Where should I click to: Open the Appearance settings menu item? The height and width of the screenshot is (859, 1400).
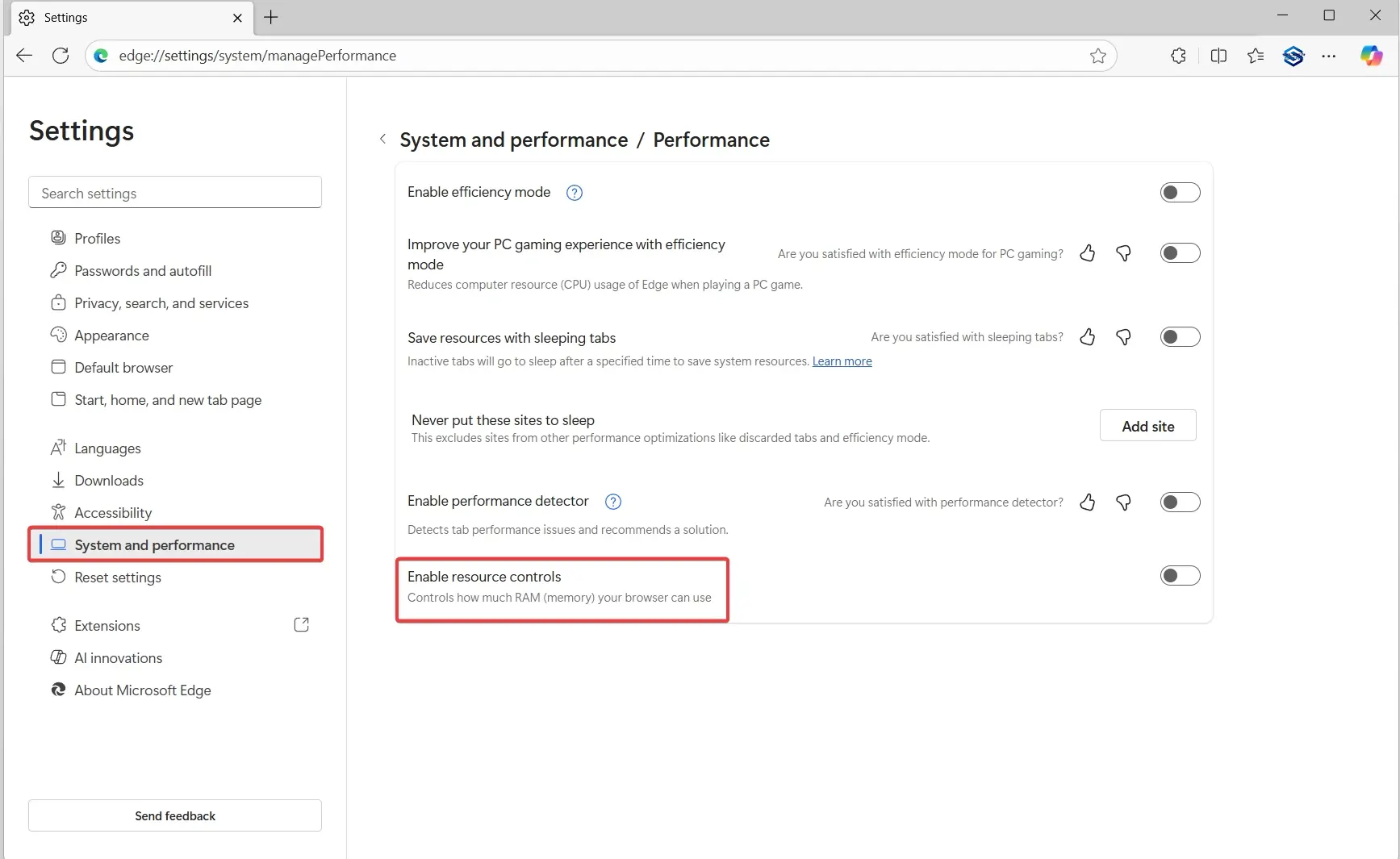[x=111, y=335]
